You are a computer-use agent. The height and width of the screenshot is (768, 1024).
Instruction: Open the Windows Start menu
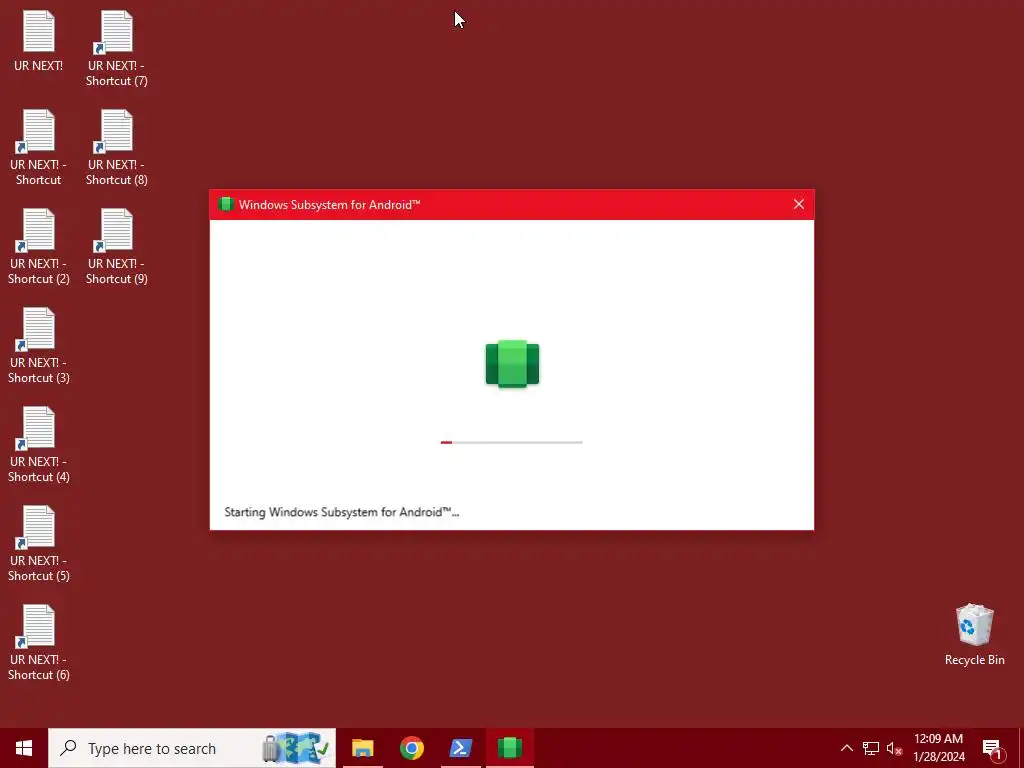point(24,748)
